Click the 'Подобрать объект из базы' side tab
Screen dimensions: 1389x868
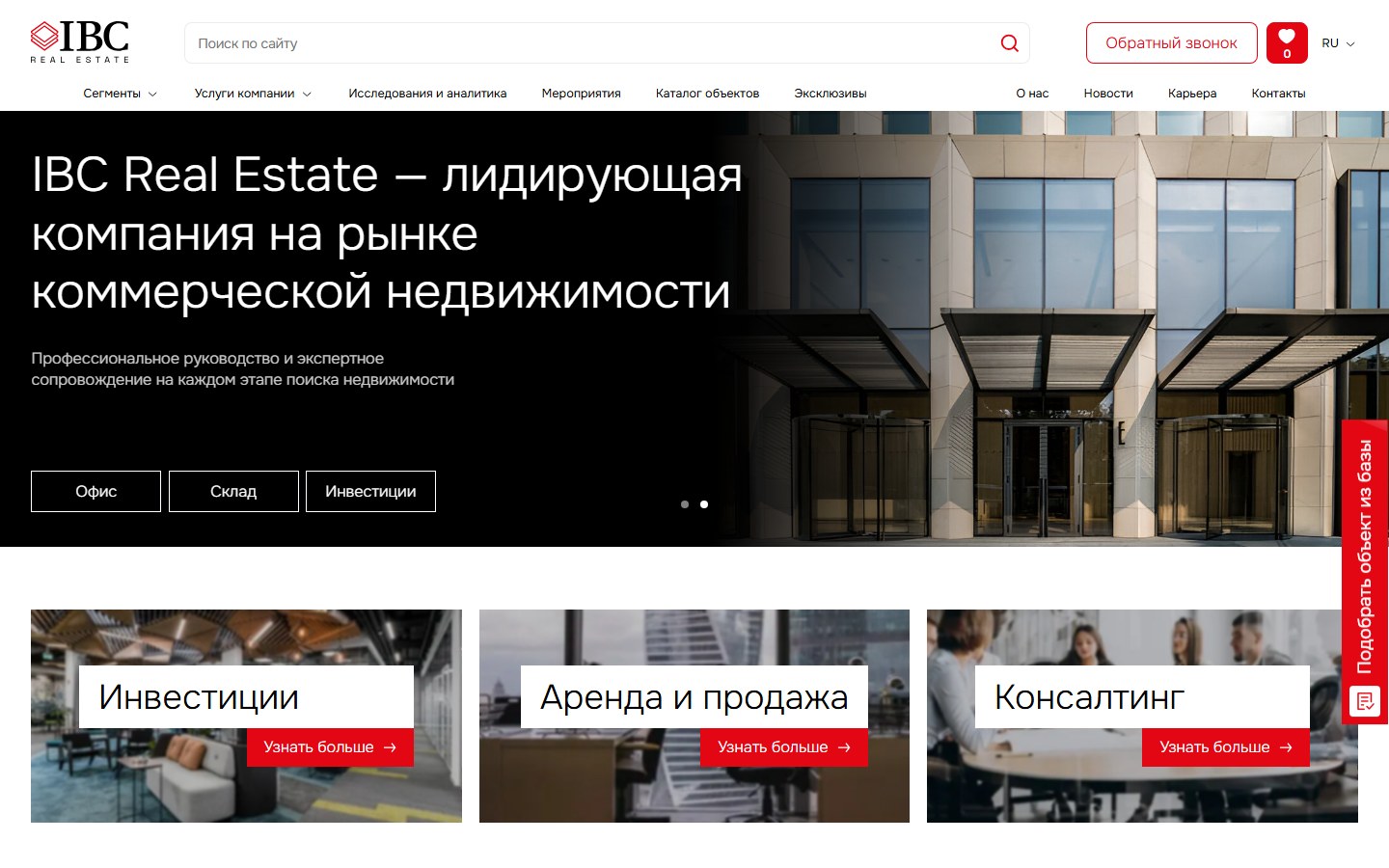point(1365,571)
